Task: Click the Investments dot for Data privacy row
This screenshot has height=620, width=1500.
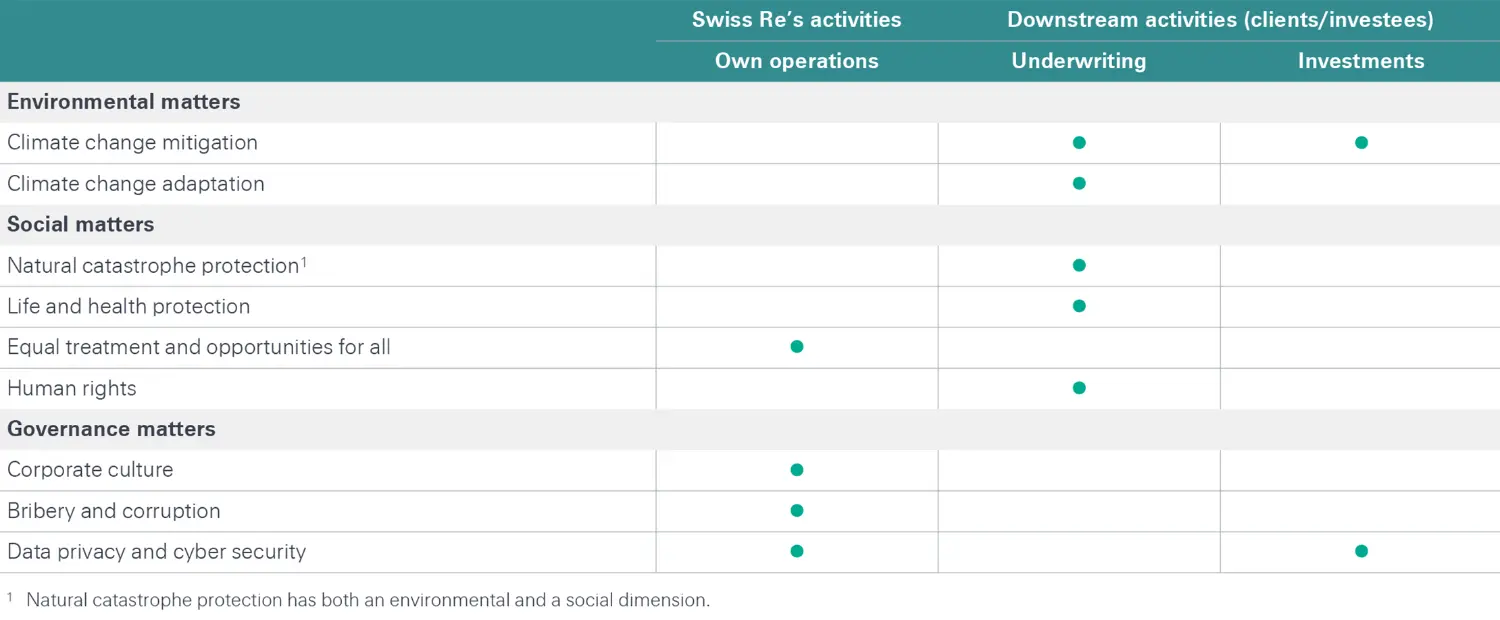Action: [1361, 551]
